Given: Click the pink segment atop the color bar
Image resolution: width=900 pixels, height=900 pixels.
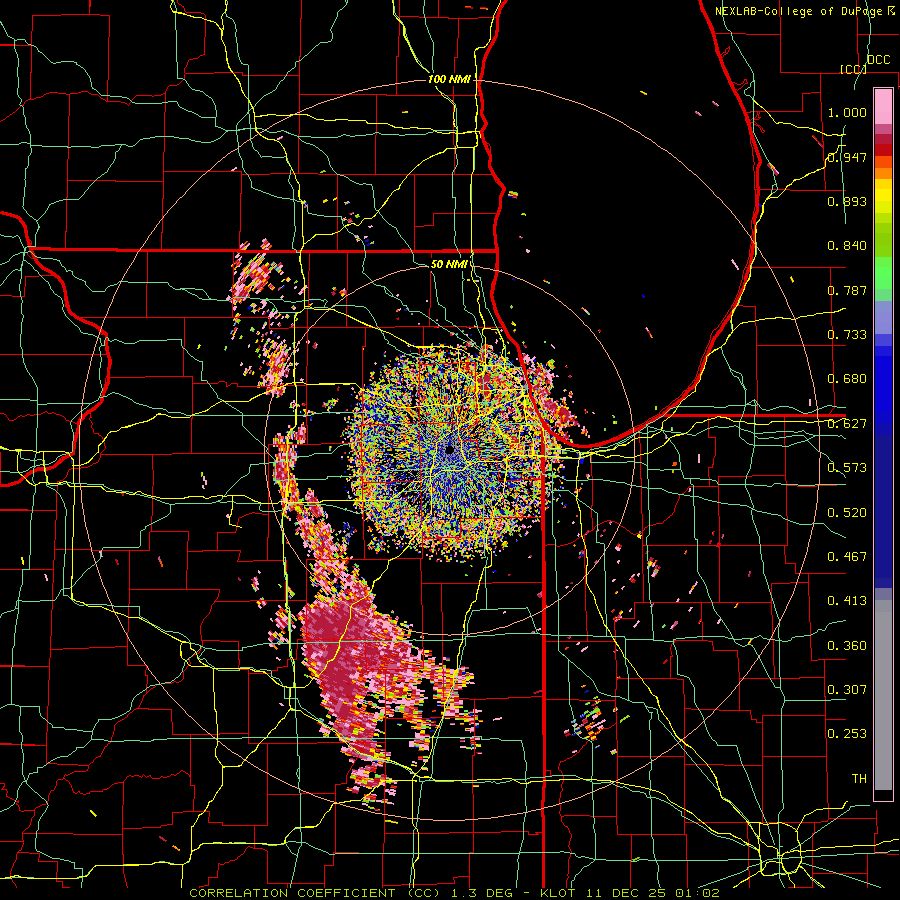Looking at the screenshot, I should [x=883, y=107].
